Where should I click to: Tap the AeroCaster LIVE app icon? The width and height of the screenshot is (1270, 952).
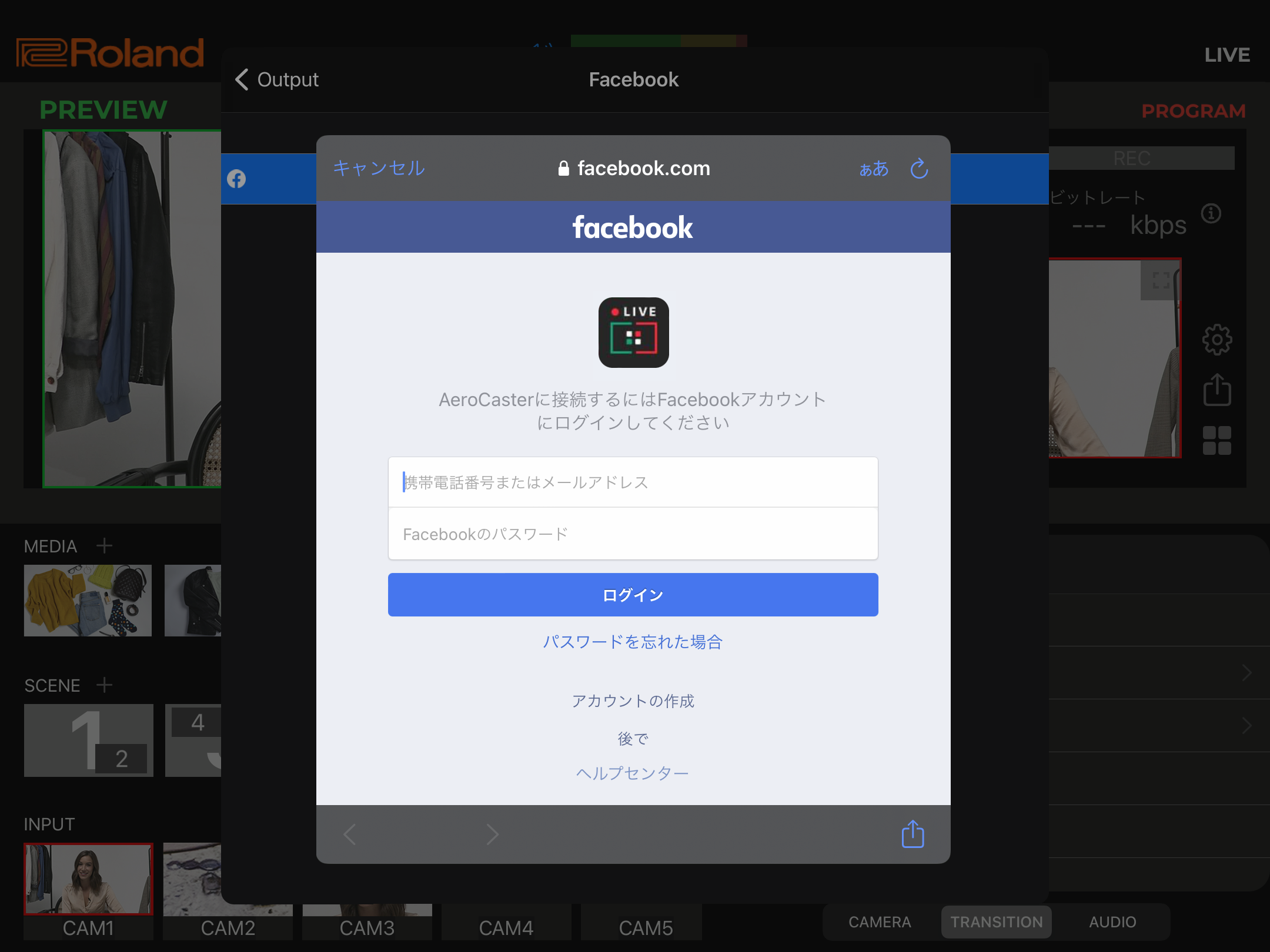tap(633, 333)
